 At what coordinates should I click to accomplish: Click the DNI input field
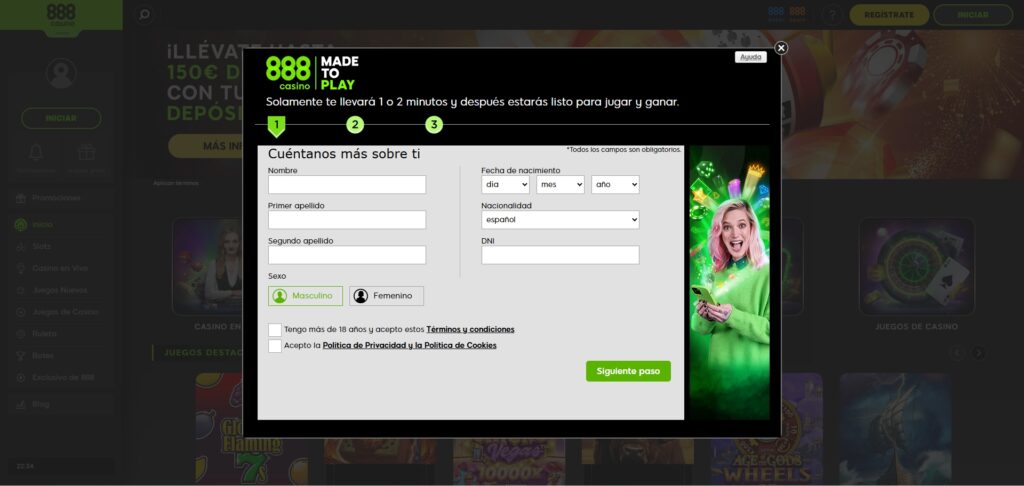[x=560, y=255]
